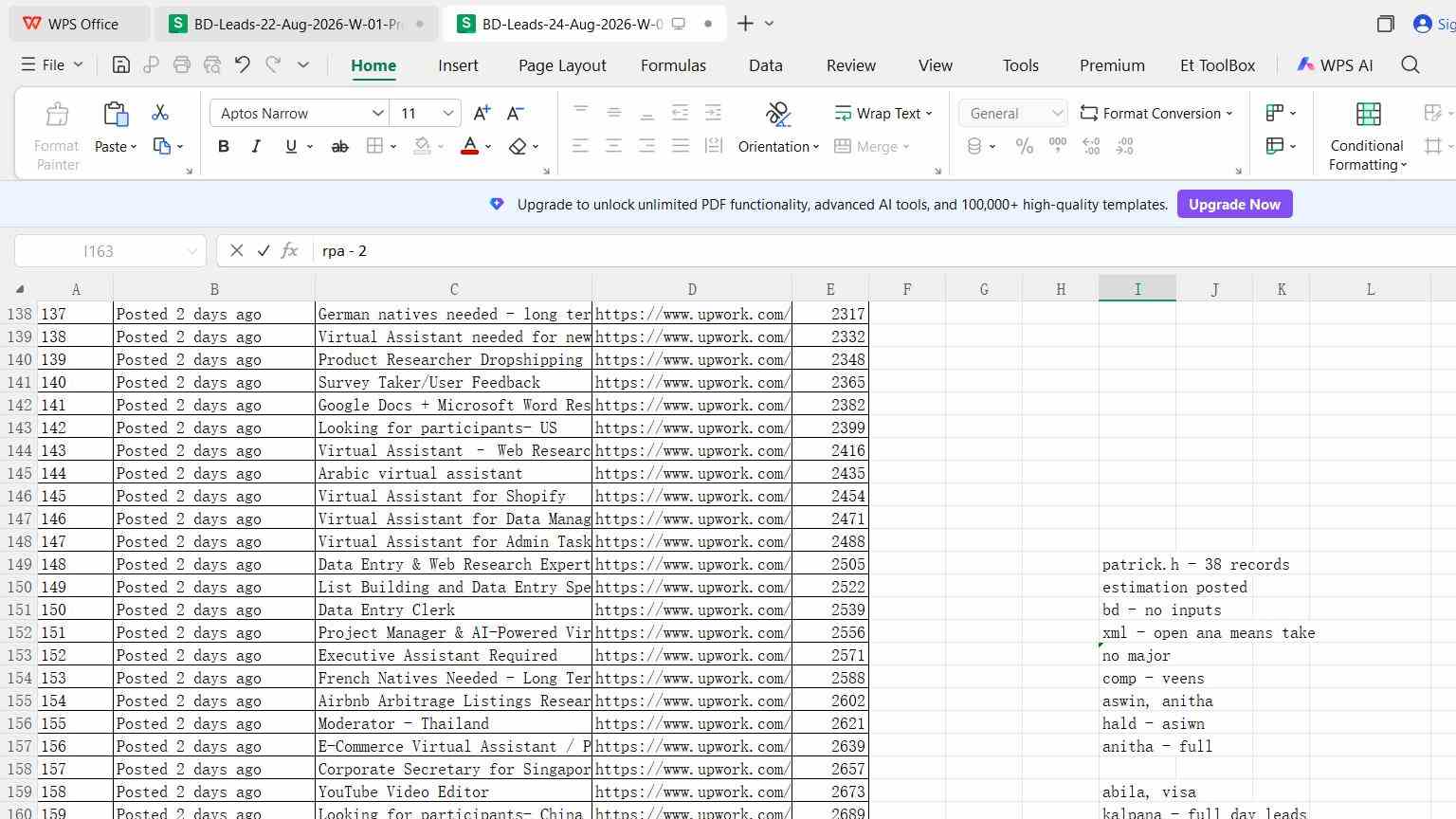Click the percent style icon
Screen dimensions: 1456x819
[1025, 146]
